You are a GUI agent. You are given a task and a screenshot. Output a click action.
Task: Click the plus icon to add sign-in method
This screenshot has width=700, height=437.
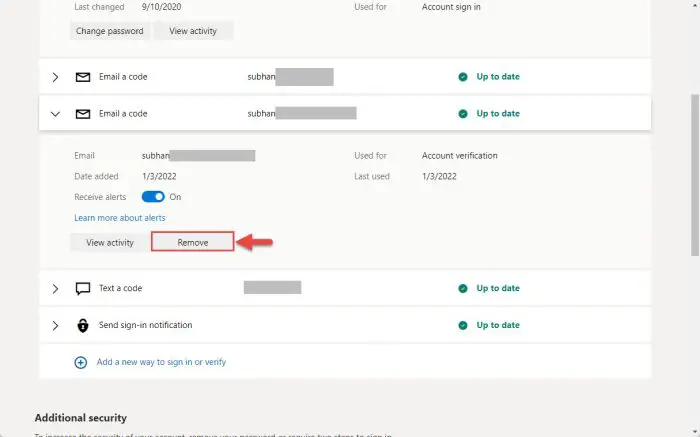pyautogui.click(x=81, y=362)
